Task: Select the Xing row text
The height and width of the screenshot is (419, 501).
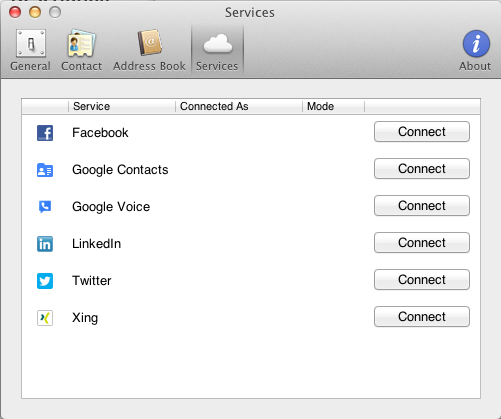Action: 85,318
